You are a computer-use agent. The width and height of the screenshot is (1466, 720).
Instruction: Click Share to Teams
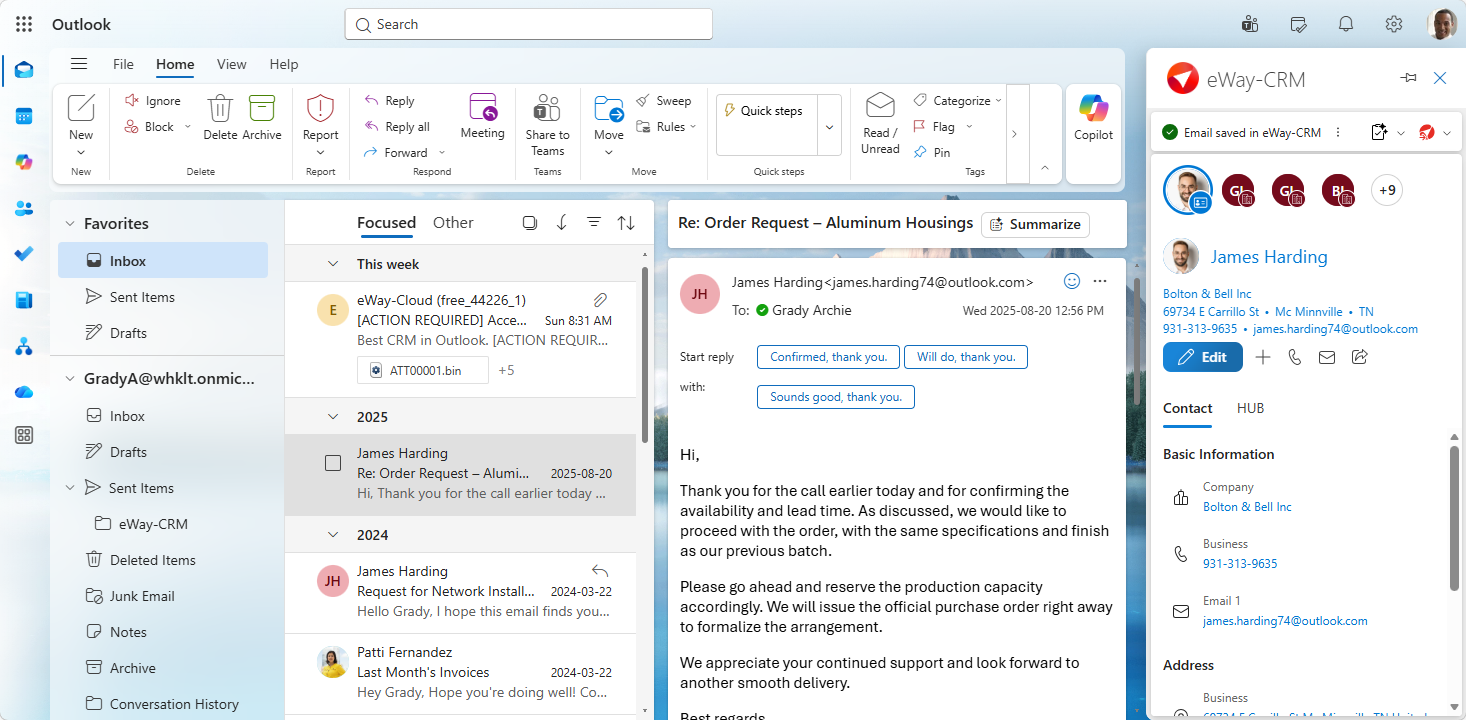(x=547, y=124)
